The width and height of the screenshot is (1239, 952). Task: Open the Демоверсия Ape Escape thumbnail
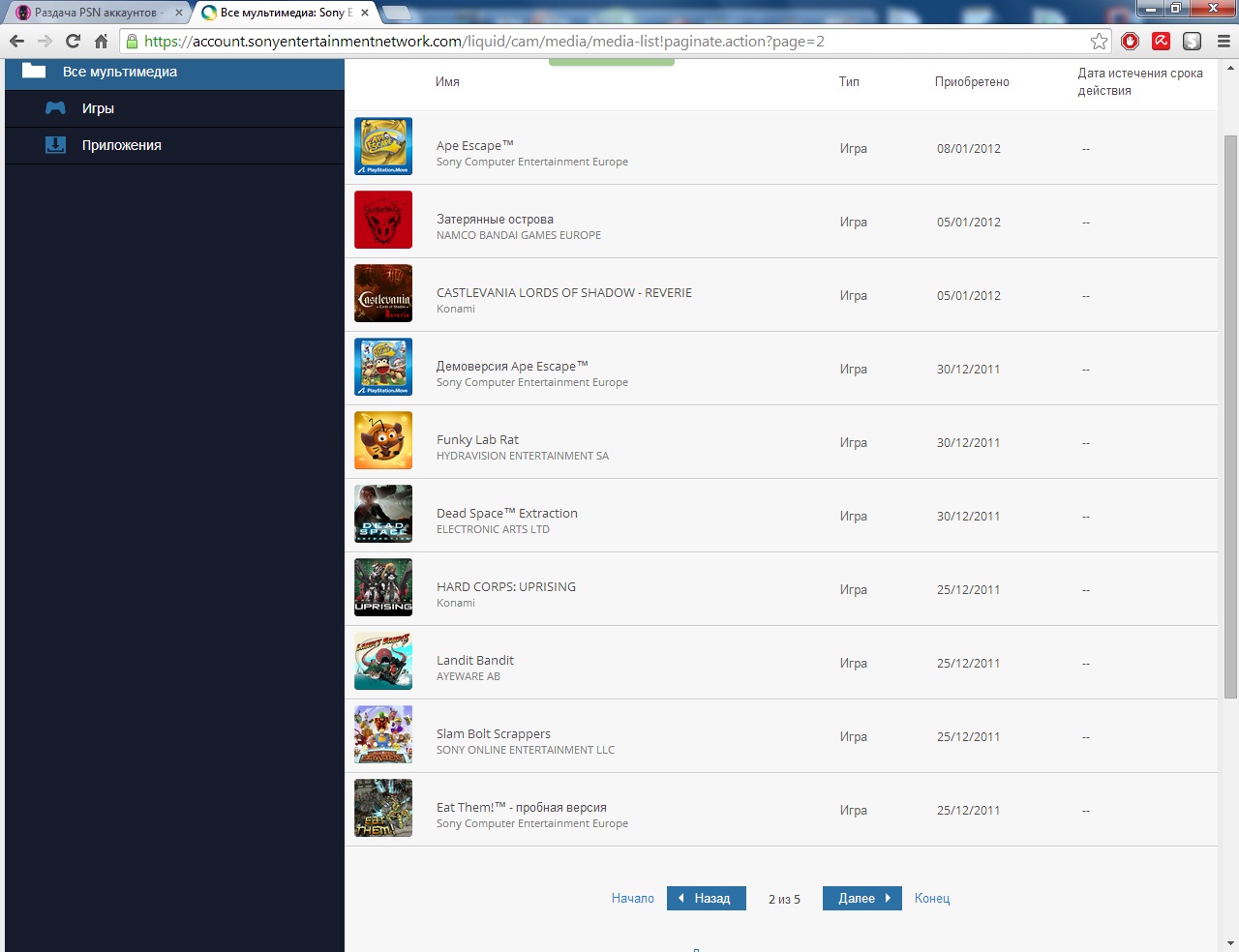(383, 367)
